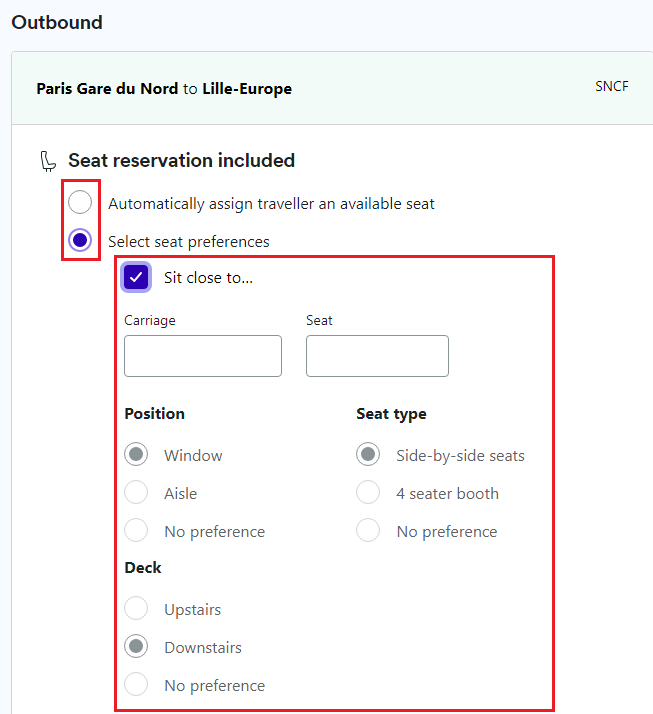653x714 pixels.
Task: Choose No preference under Deck
Action: pos(136,684)
